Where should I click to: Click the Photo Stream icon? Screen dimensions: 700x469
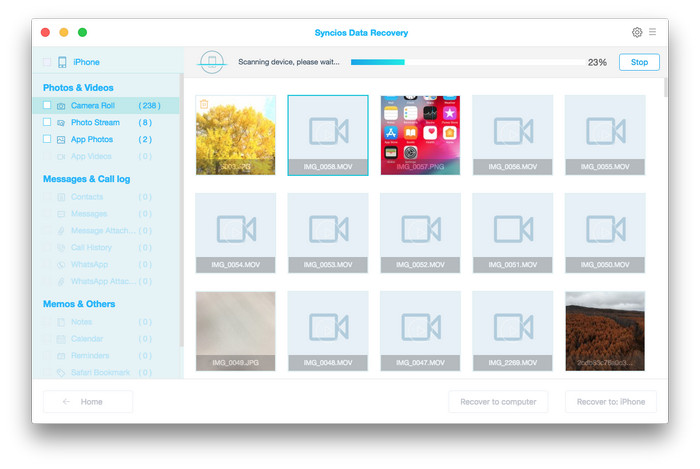tap(61, 123)
